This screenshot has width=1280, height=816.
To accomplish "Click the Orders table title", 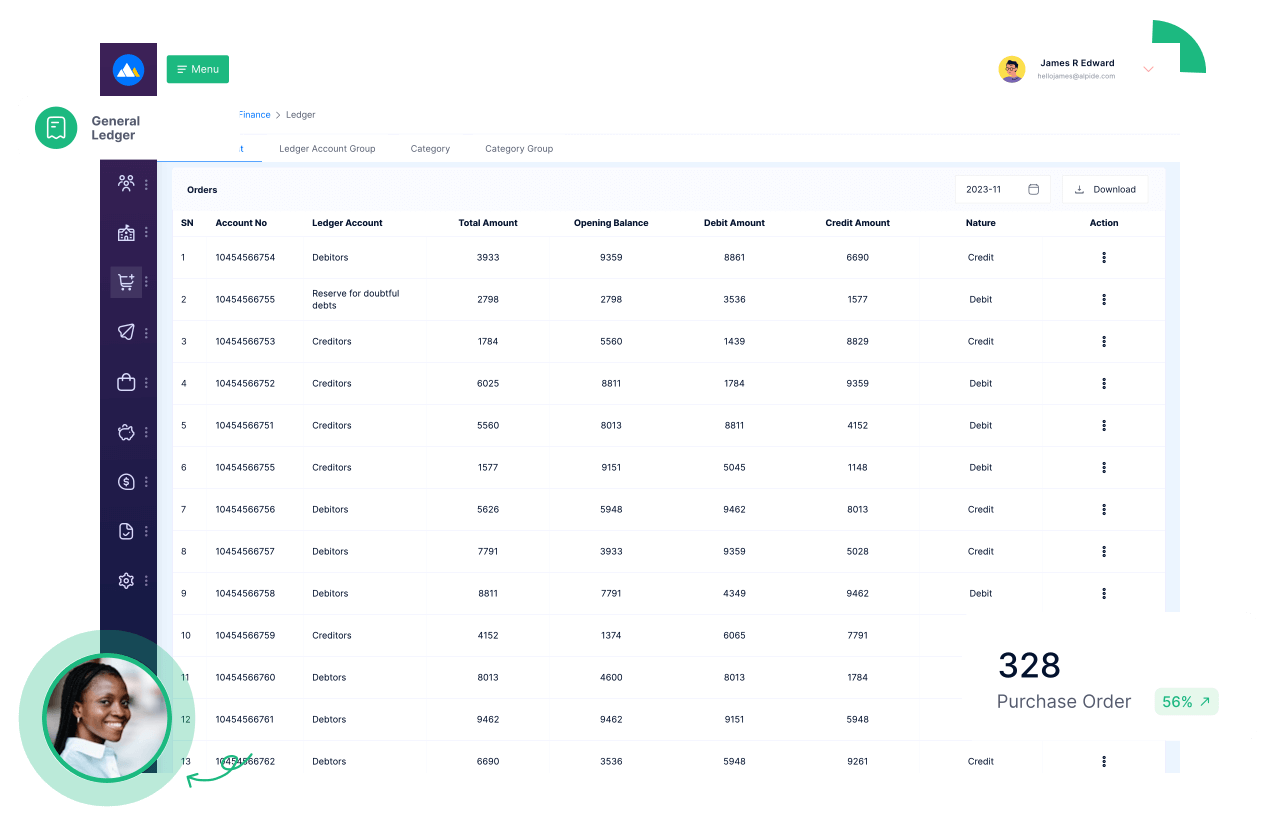I will (202, 190).
